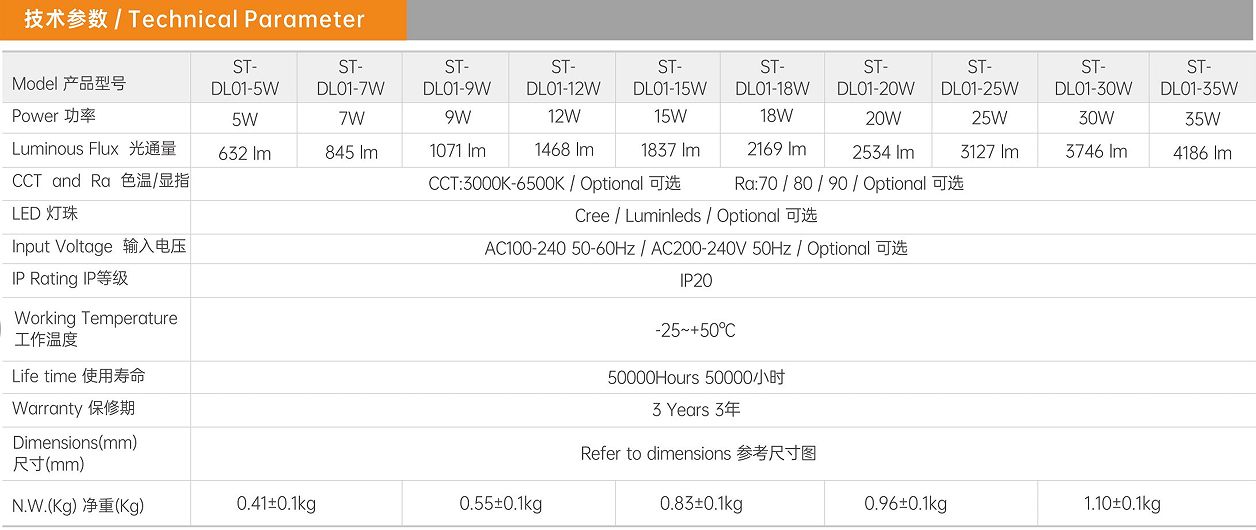The image size is (1256, 530).
Task: Click the Dimensions(mm) 尺寸 label
Action: (75, 453)
